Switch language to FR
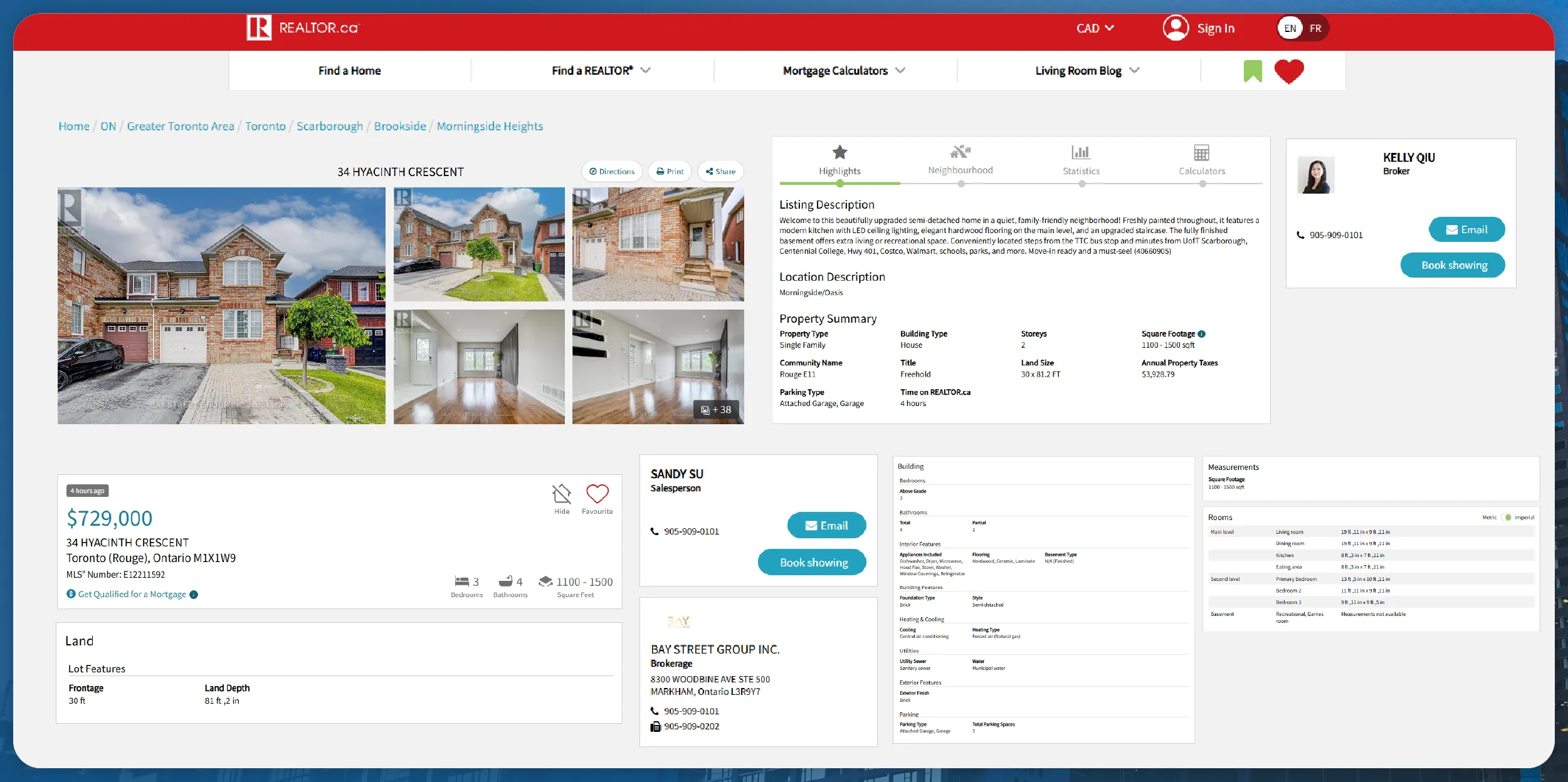The width and height of the screenshot is (1568, 782). coord(1315,28)
